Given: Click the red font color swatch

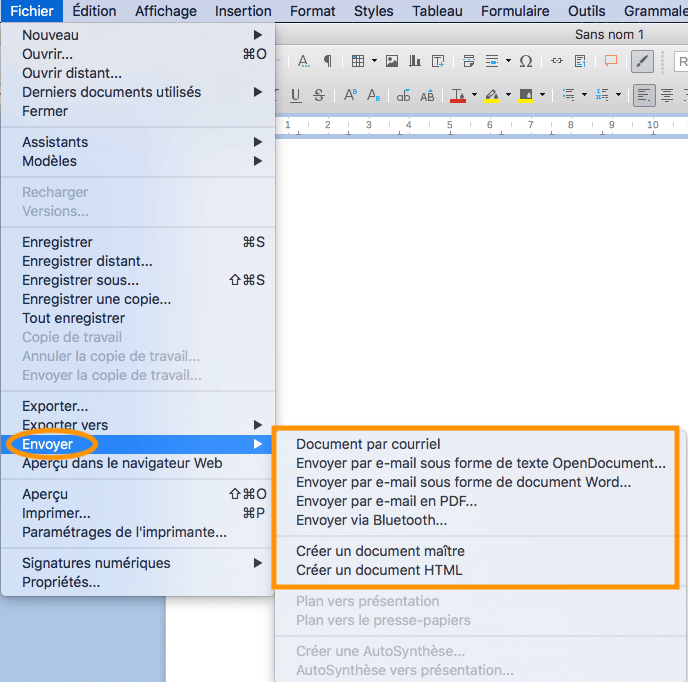Looking at the screenshot, I should coord(458,96).
